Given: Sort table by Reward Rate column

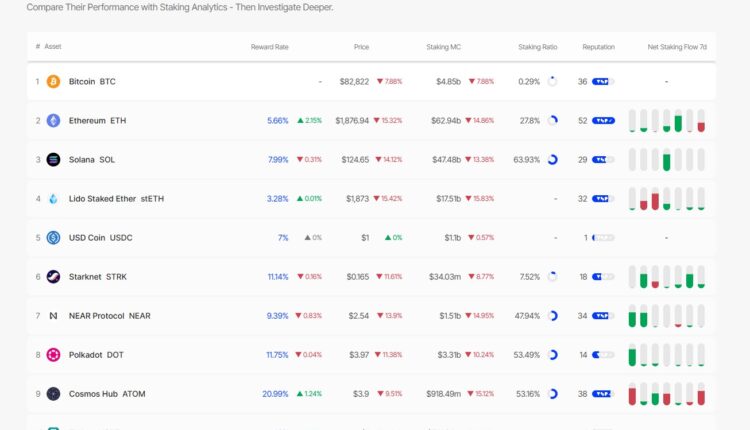Looking at the screenshot, I should [269, 47].
